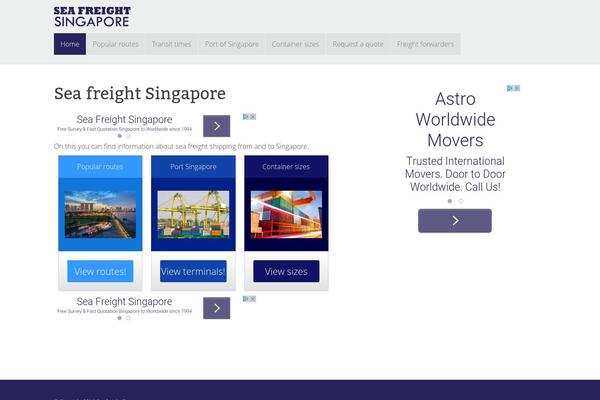Open the yellow port cranes thumbnail
This screenshot has width=600, height=400.
(193, 214)
